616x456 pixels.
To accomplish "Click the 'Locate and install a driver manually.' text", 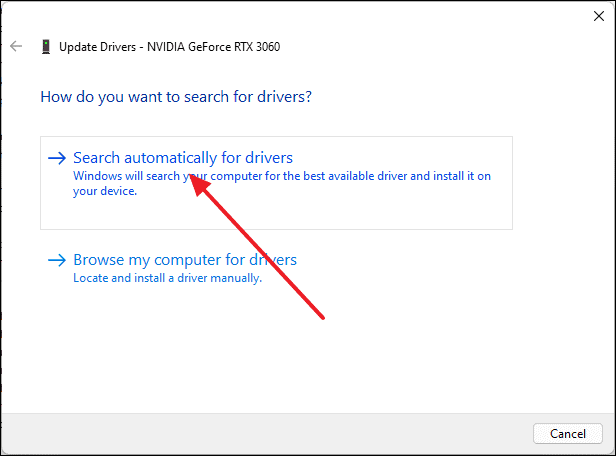I will point(167,278).
